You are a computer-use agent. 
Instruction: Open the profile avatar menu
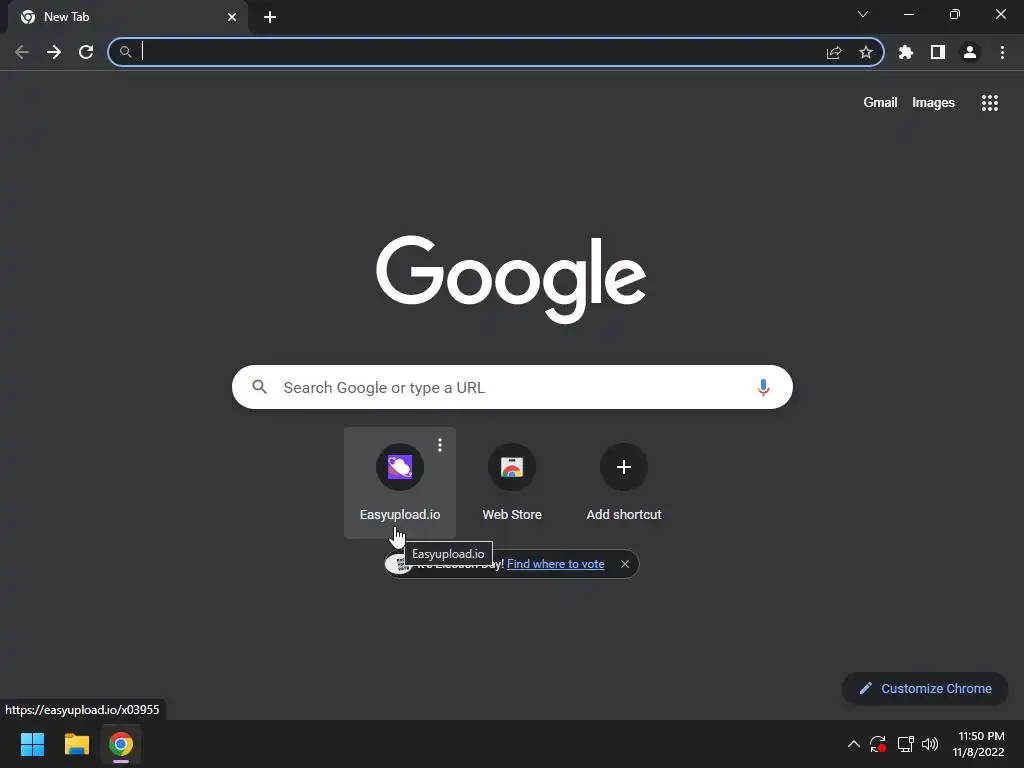(x=970, y=52)
